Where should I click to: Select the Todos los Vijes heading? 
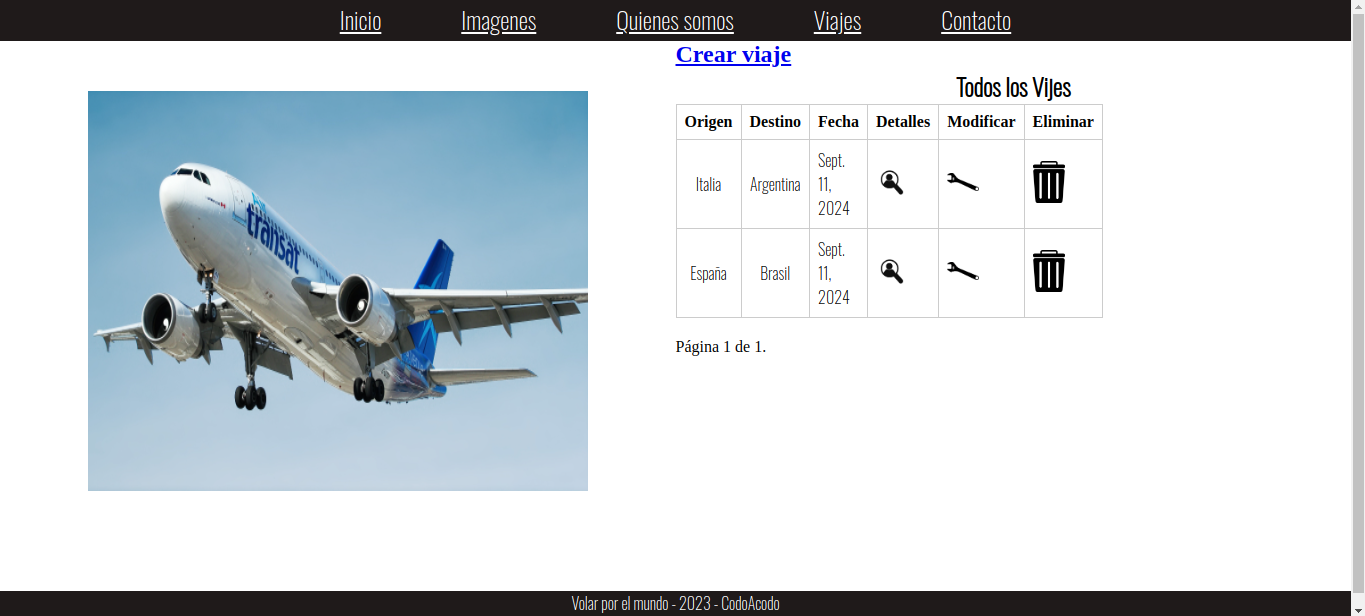click(1013, 88)
